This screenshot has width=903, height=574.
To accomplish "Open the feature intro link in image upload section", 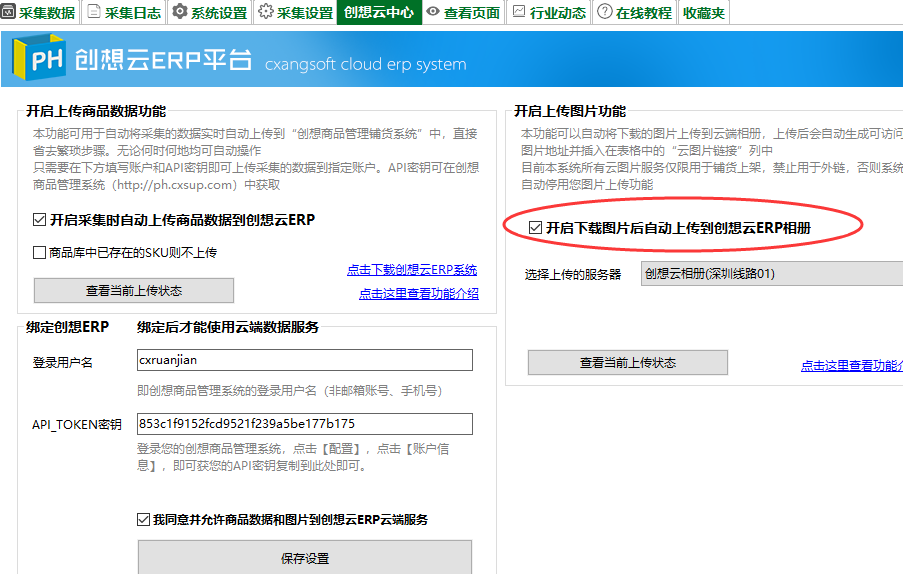I will [852, 365].
